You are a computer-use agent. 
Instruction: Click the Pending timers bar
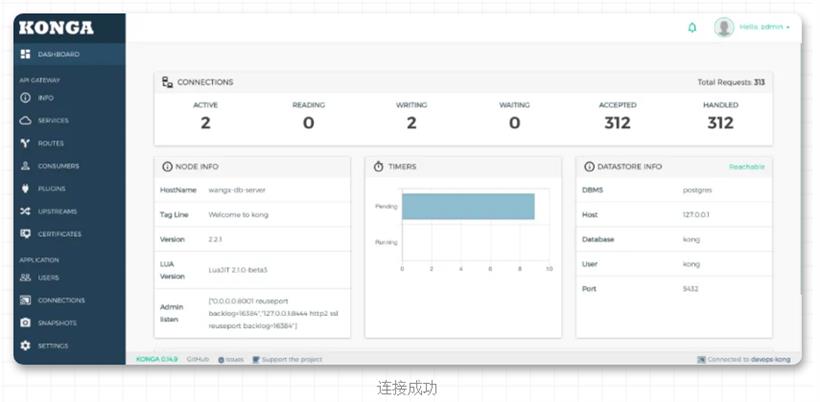(468, 206)
